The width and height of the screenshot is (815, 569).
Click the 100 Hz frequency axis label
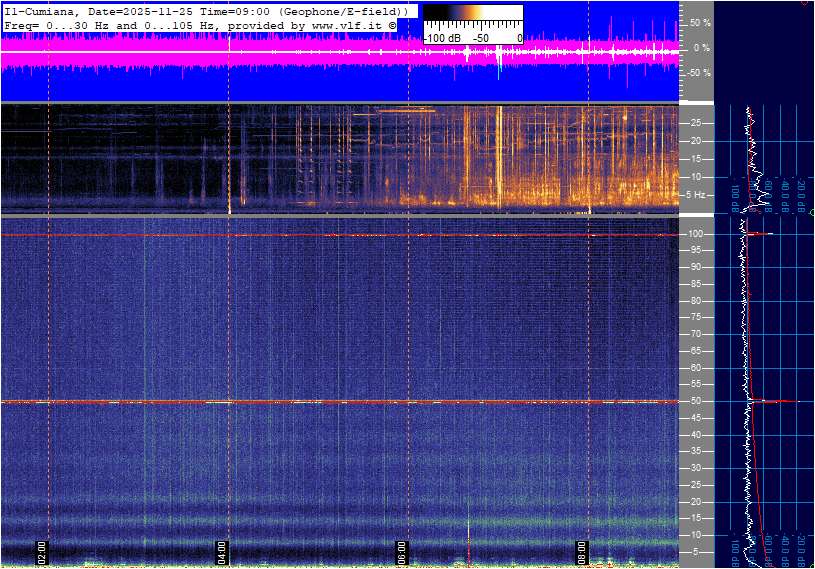pyautogui.click(x=696, y=234)
